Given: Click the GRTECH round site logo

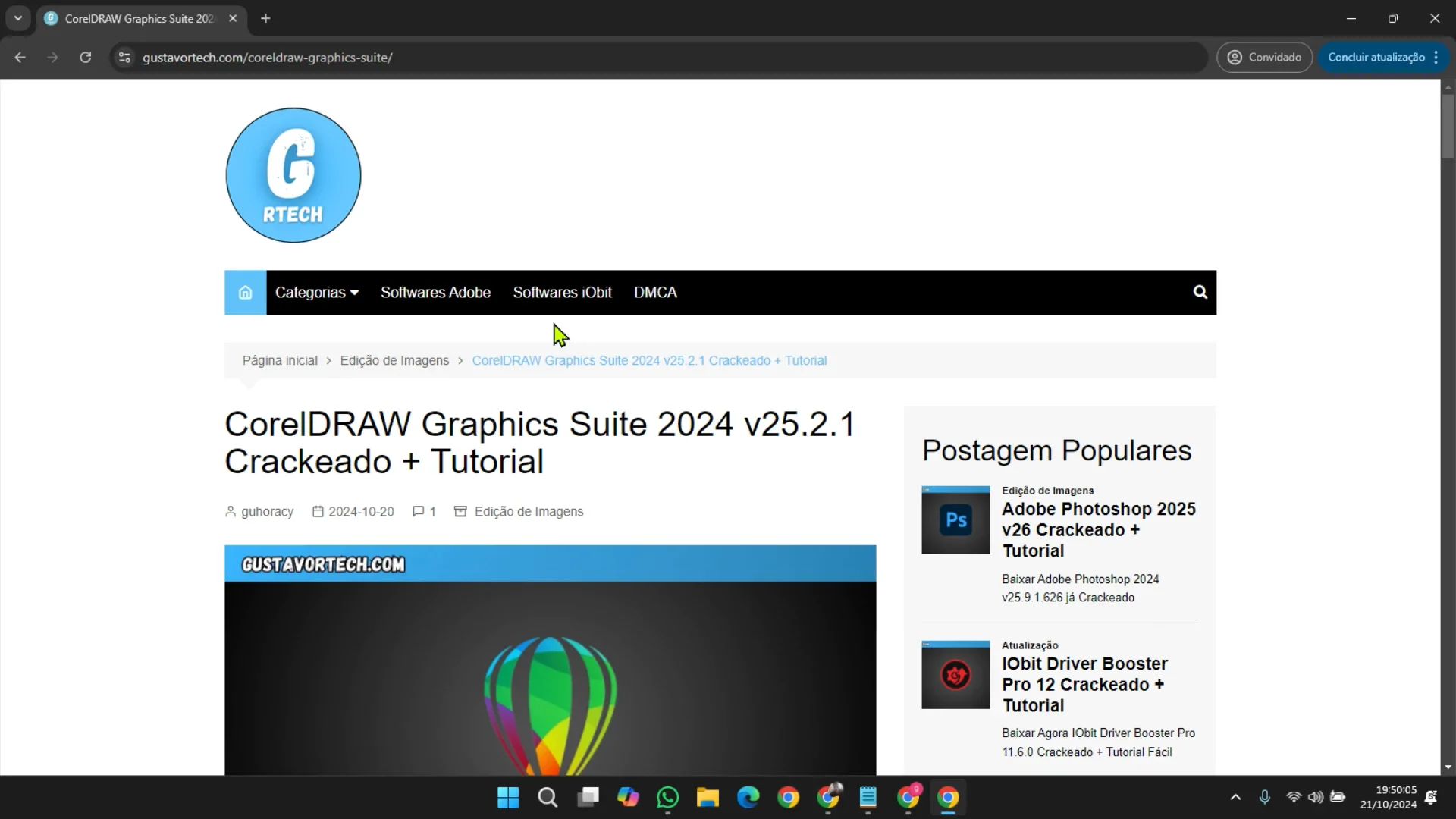Looking at the screenshot, I should click(x=293, y=175).
